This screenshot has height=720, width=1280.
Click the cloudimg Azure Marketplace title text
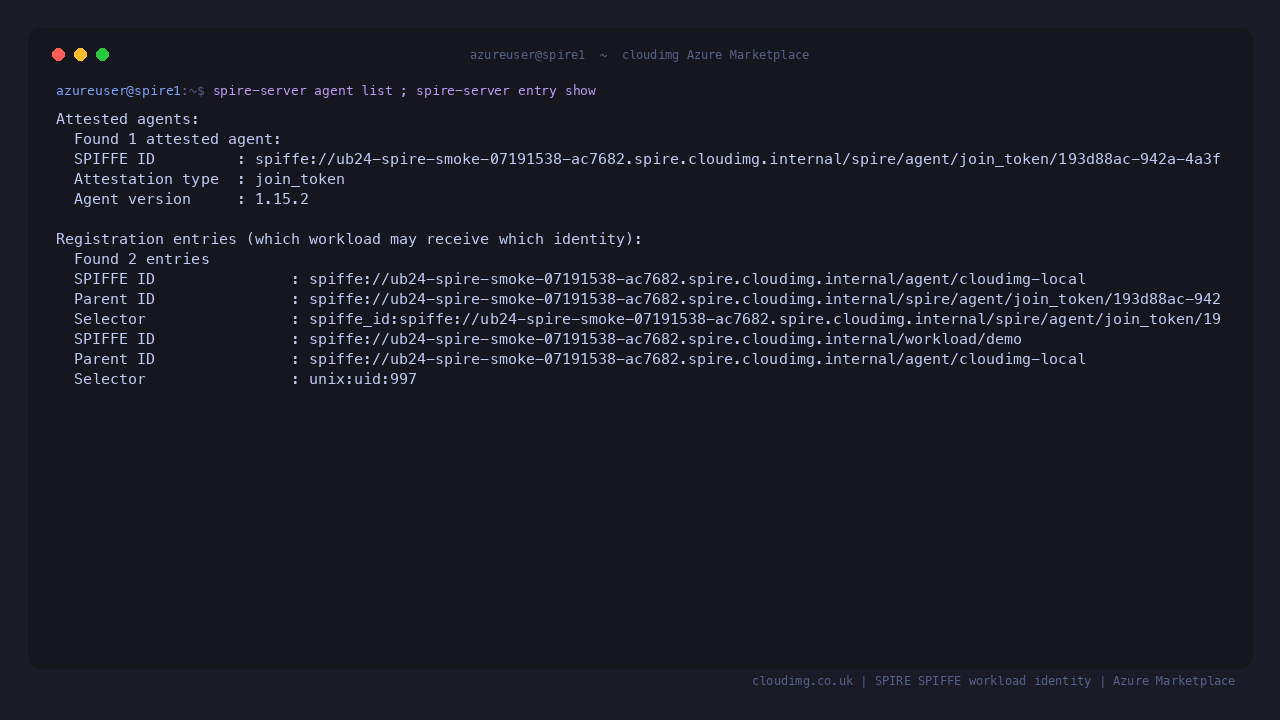pos(715,55)
